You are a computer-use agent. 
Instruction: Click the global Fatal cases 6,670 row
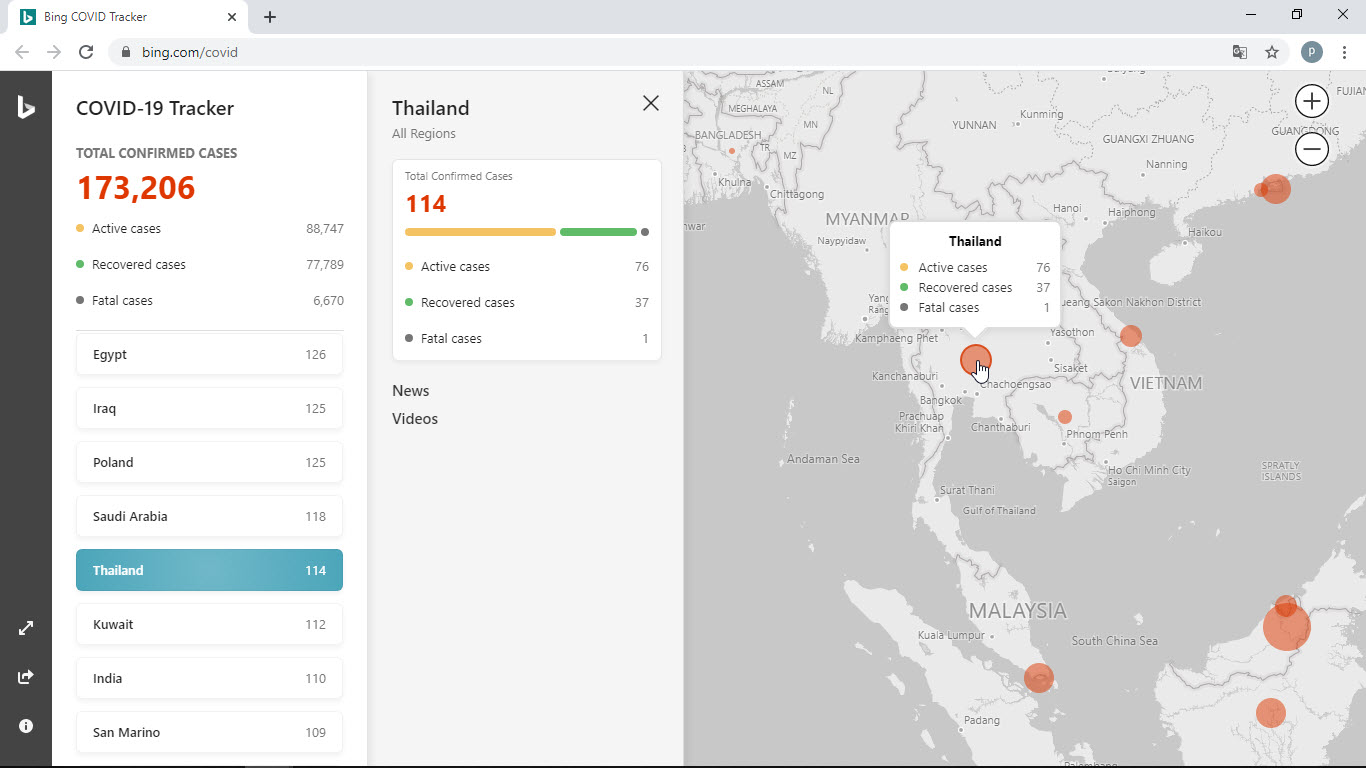[210, 301]
